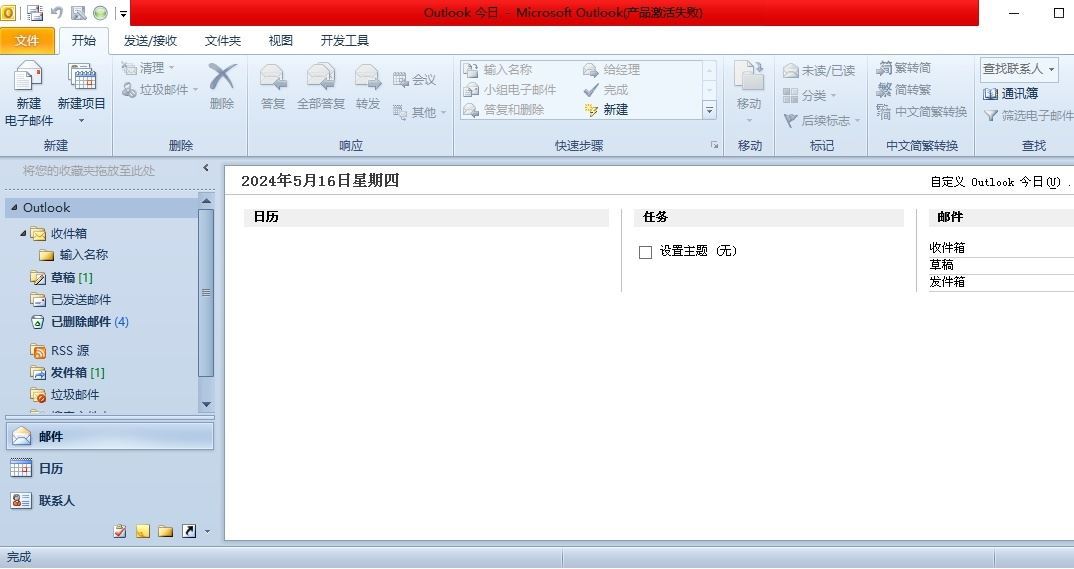Collapse the navigation pane with chevron
Image resolution: width=1074 pixels, height=569 pixels.
point(205,168)
